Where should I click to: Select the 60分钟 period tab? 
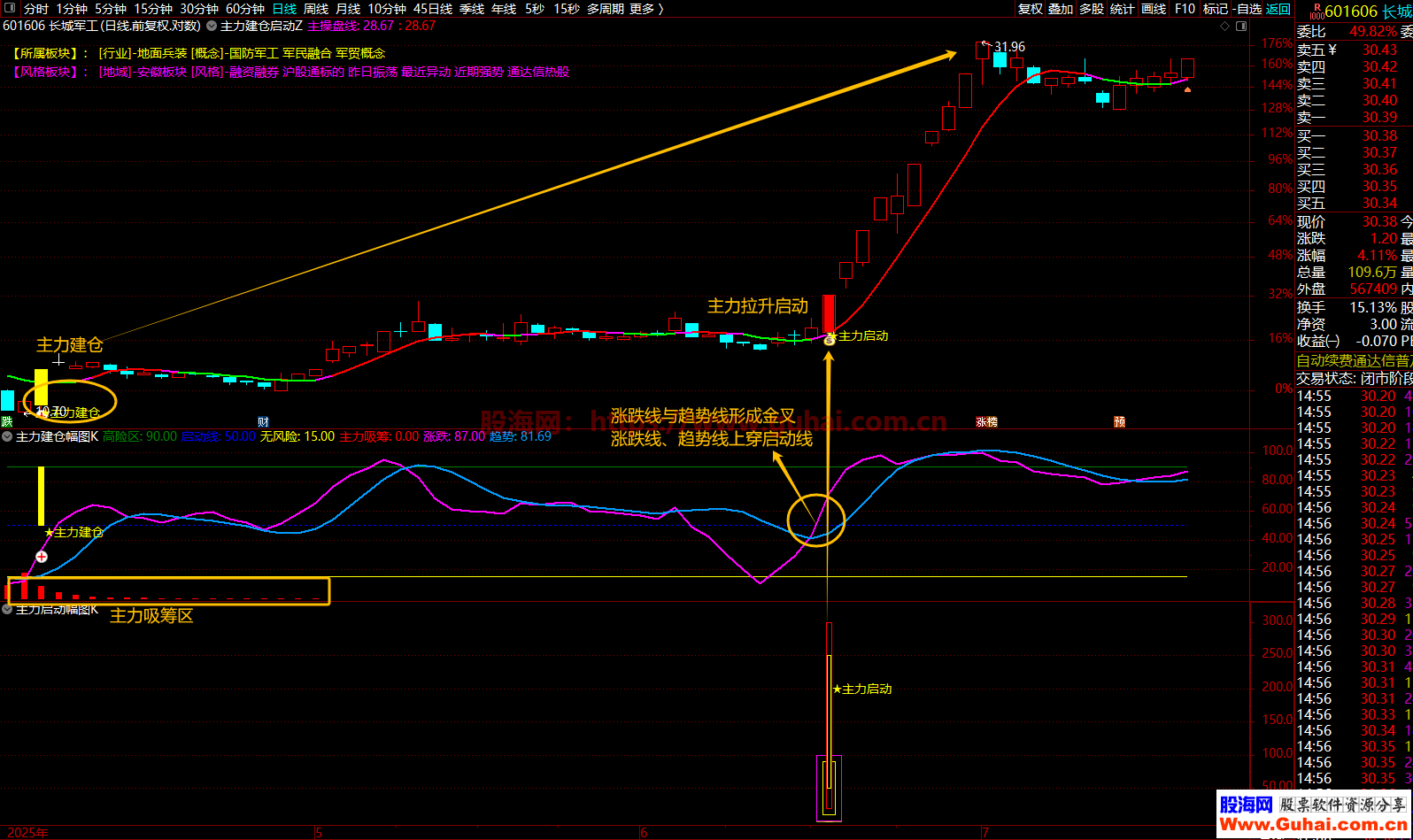tap(245, 9)
